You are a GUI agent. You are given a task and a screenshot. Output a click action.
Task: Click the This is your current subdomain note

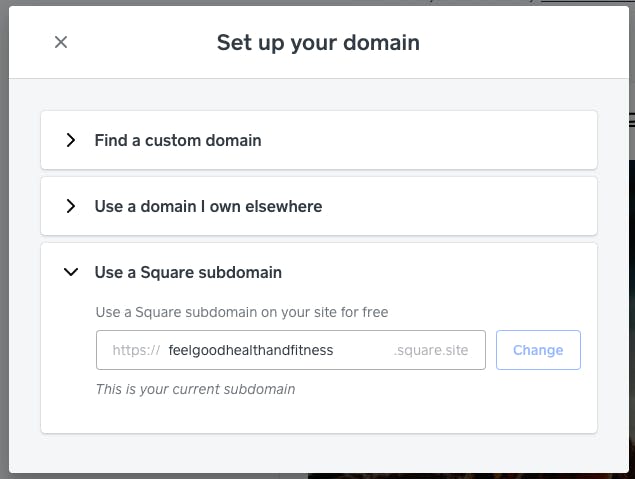pos(195,389)
